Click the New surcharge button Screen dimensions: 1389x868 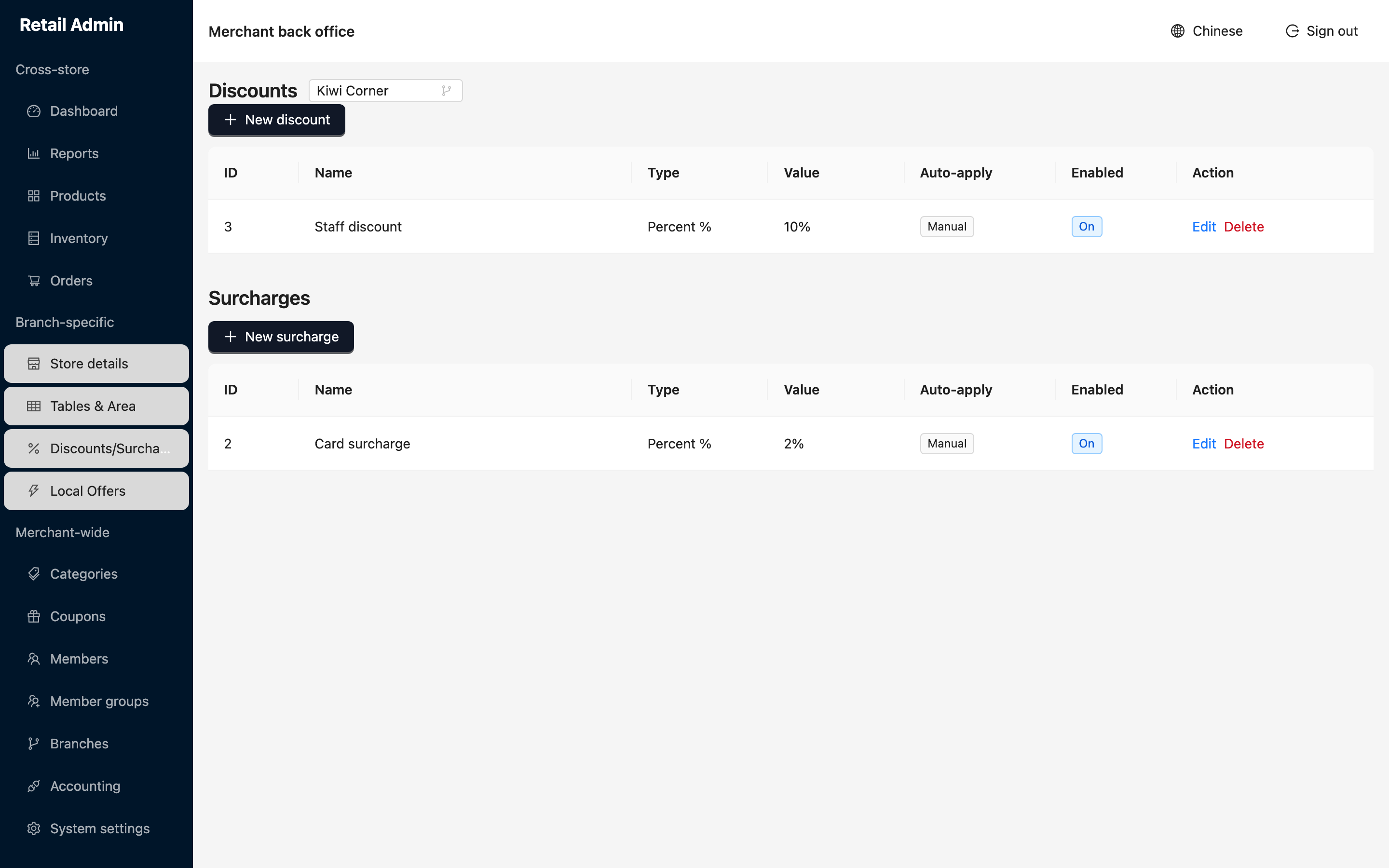(281, 337)
